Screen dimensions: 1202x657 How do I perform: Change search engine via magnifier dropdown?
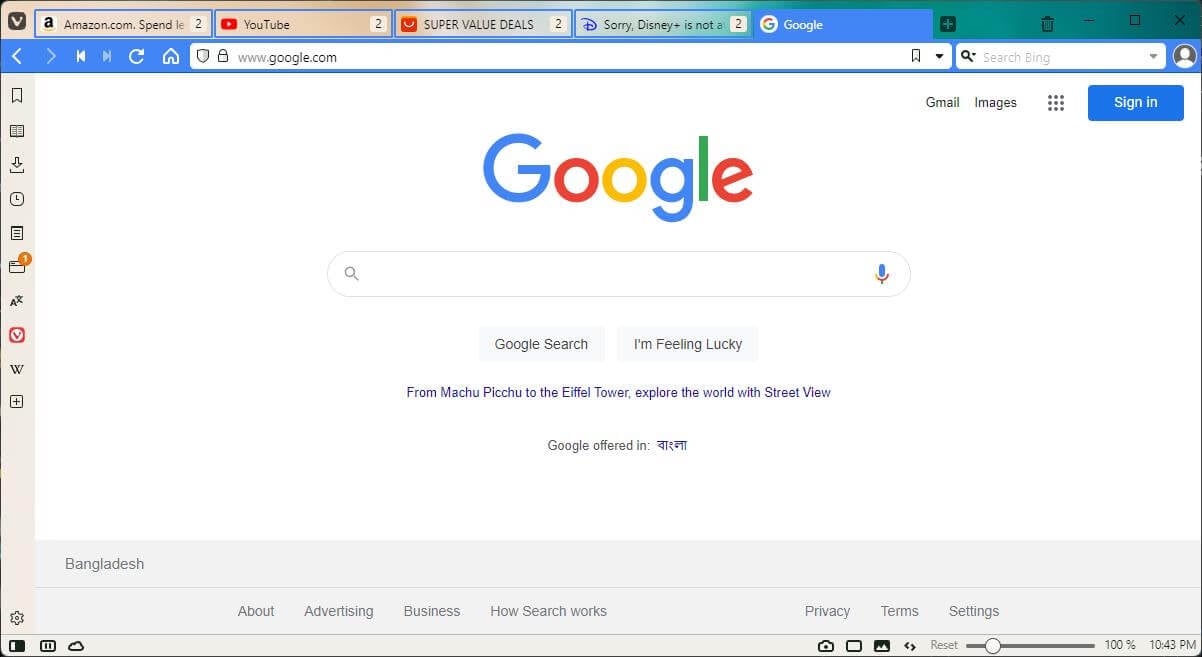968,57
